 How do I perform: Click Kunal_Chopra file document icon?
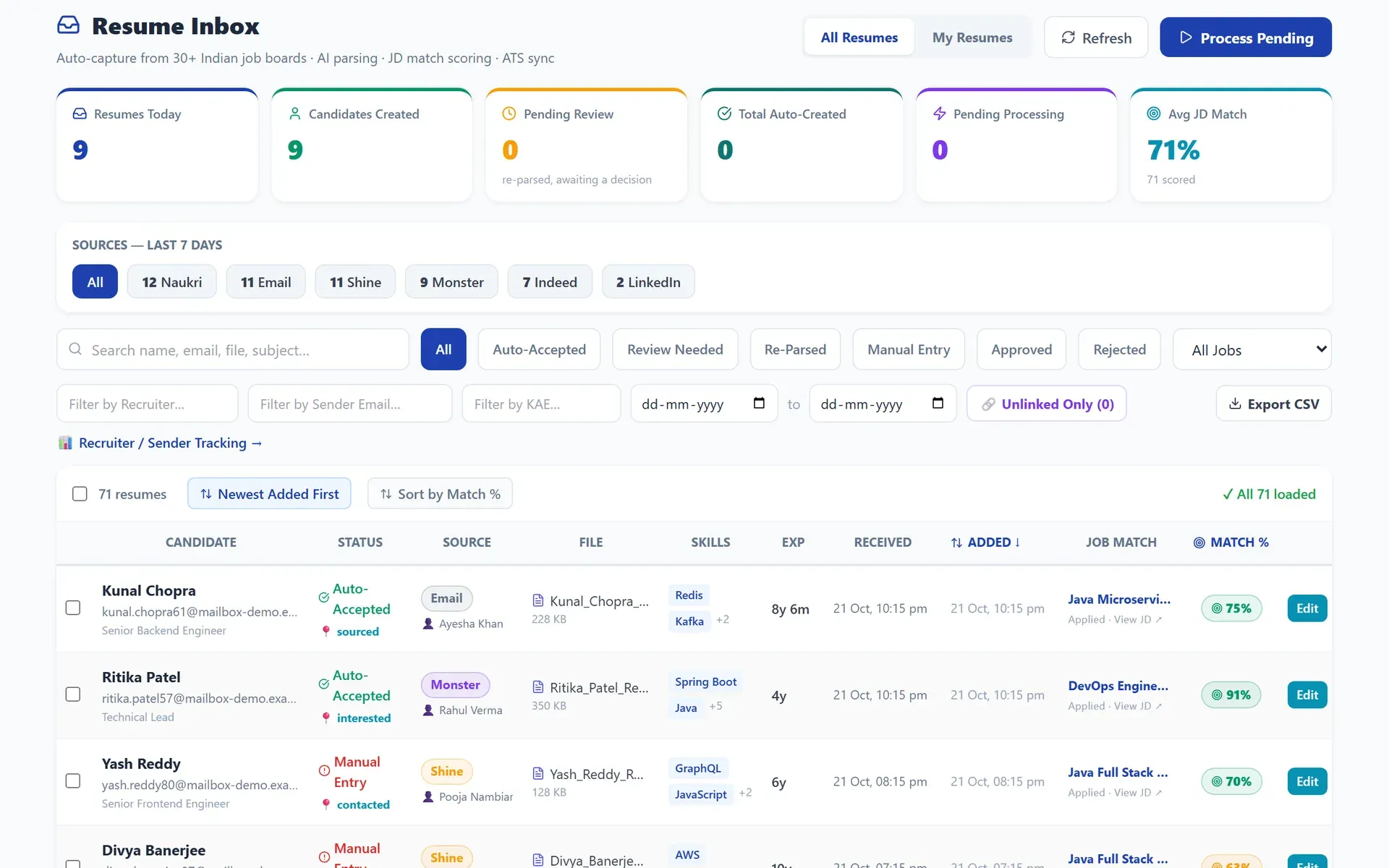(538, 600)
